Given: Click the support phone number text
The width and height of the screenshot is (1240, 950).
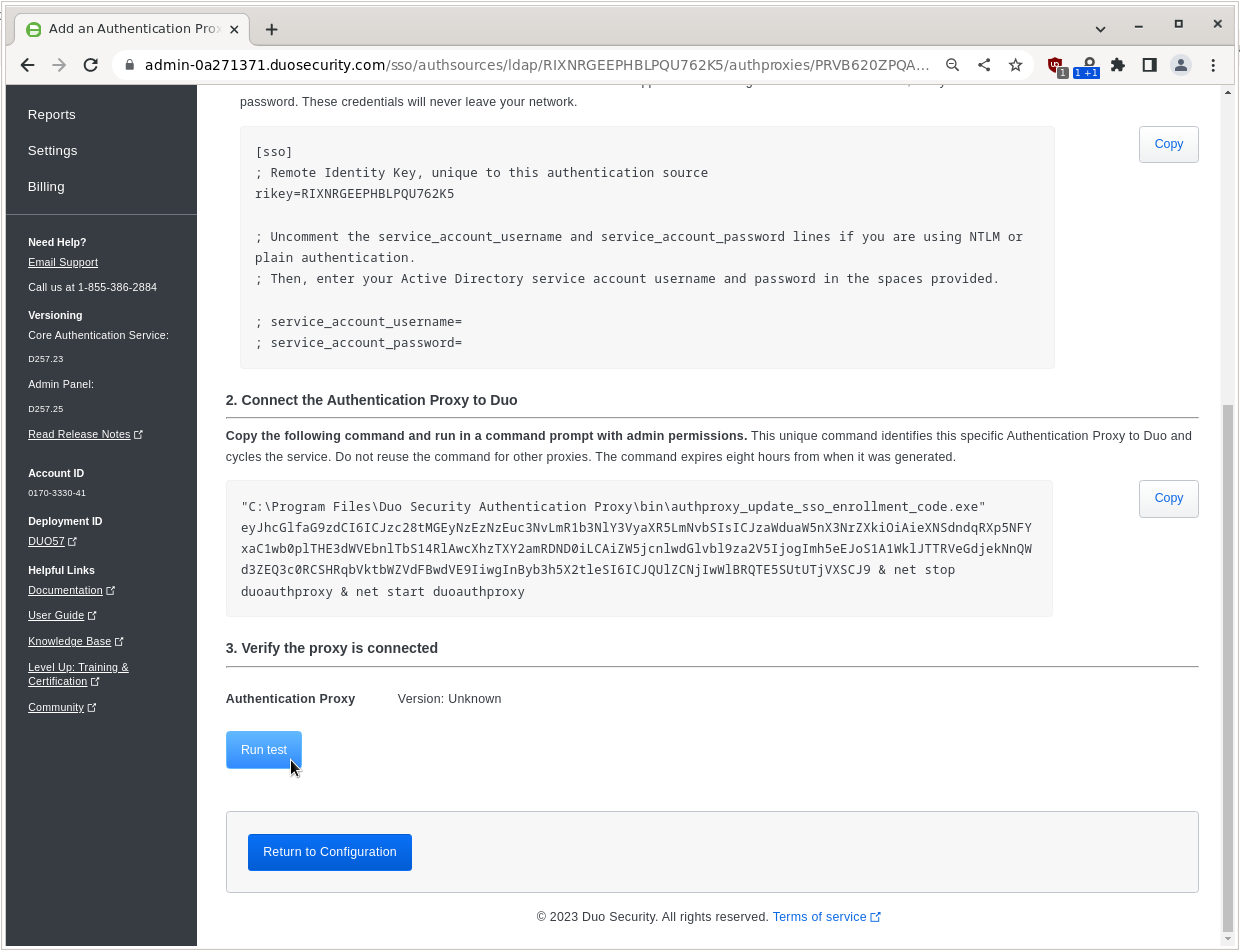Looking at the screenshot, I should (x=117, y=287).
